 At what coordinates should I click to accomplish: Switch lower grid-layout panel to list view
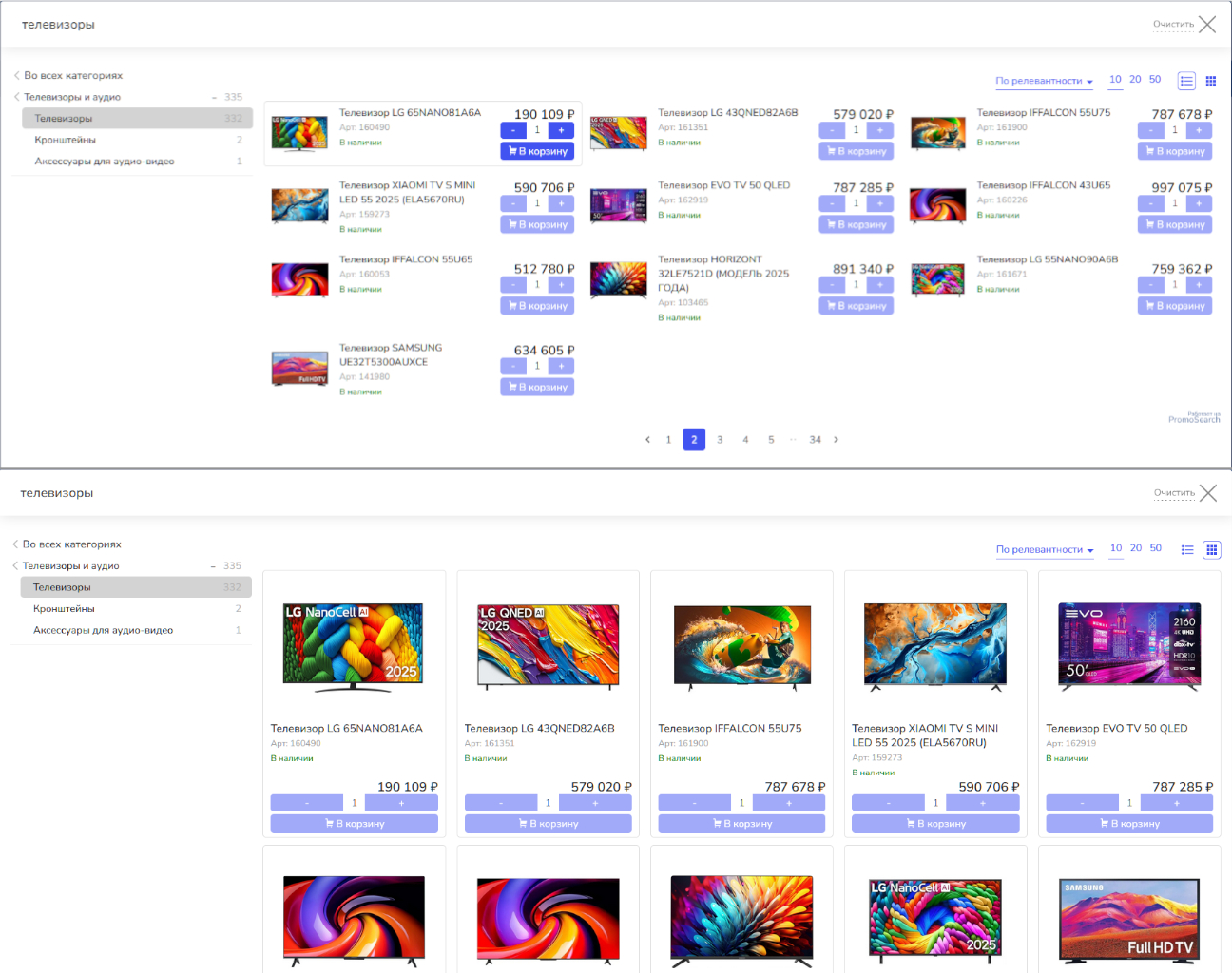[1186, 549]
